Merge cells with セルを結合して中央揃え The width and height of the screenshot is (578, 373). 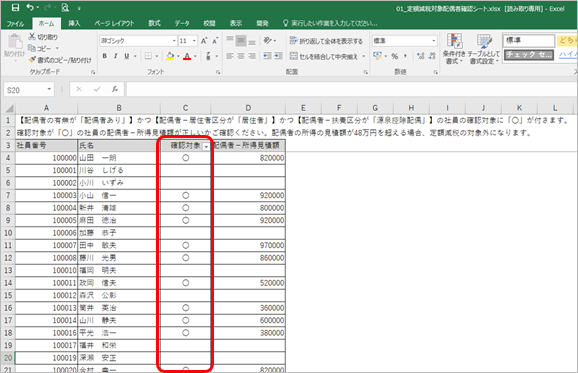click(x=324, y=56)
